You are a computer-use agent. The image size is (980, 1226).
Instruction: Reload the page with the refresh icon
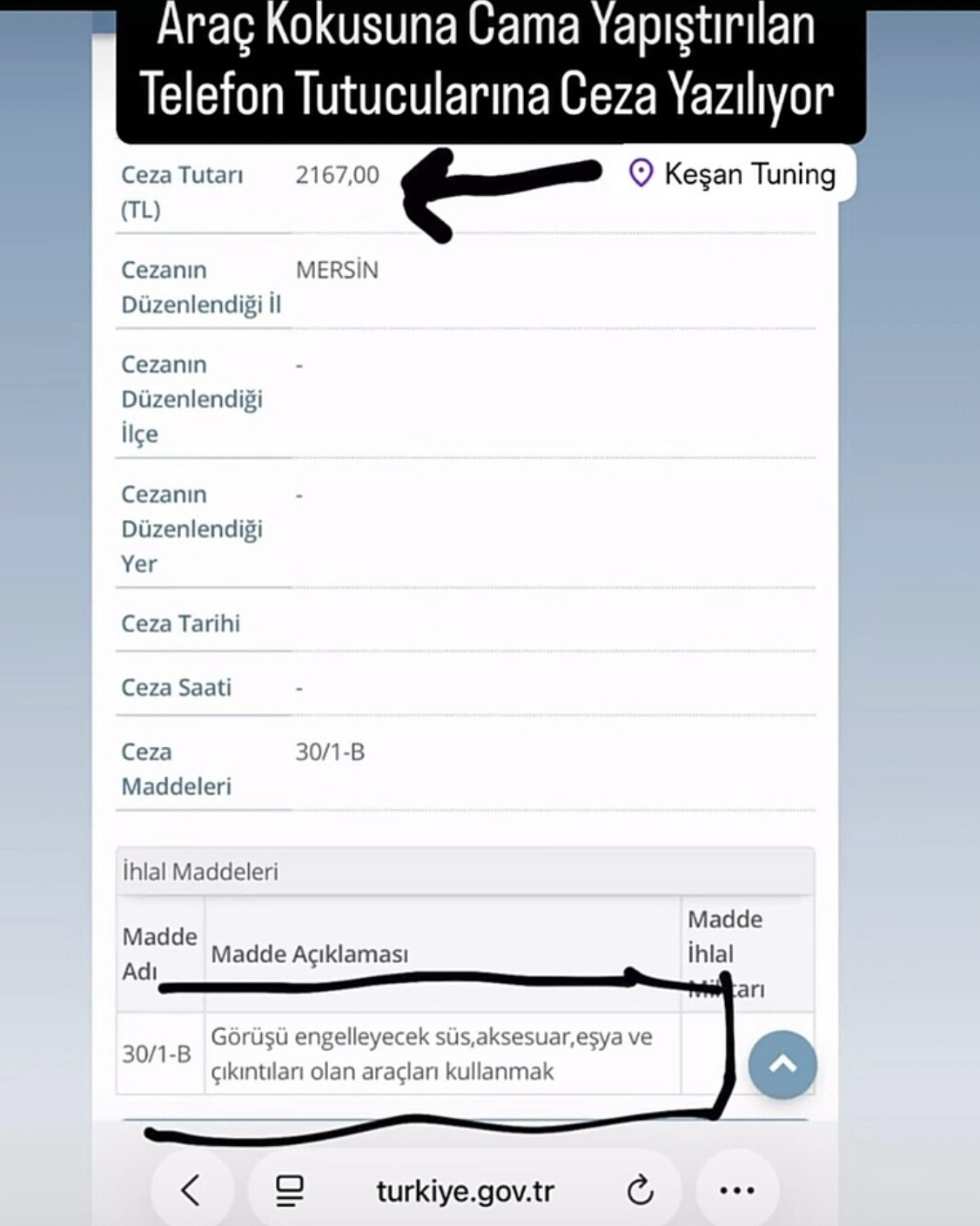click(x=640, y=1190)
